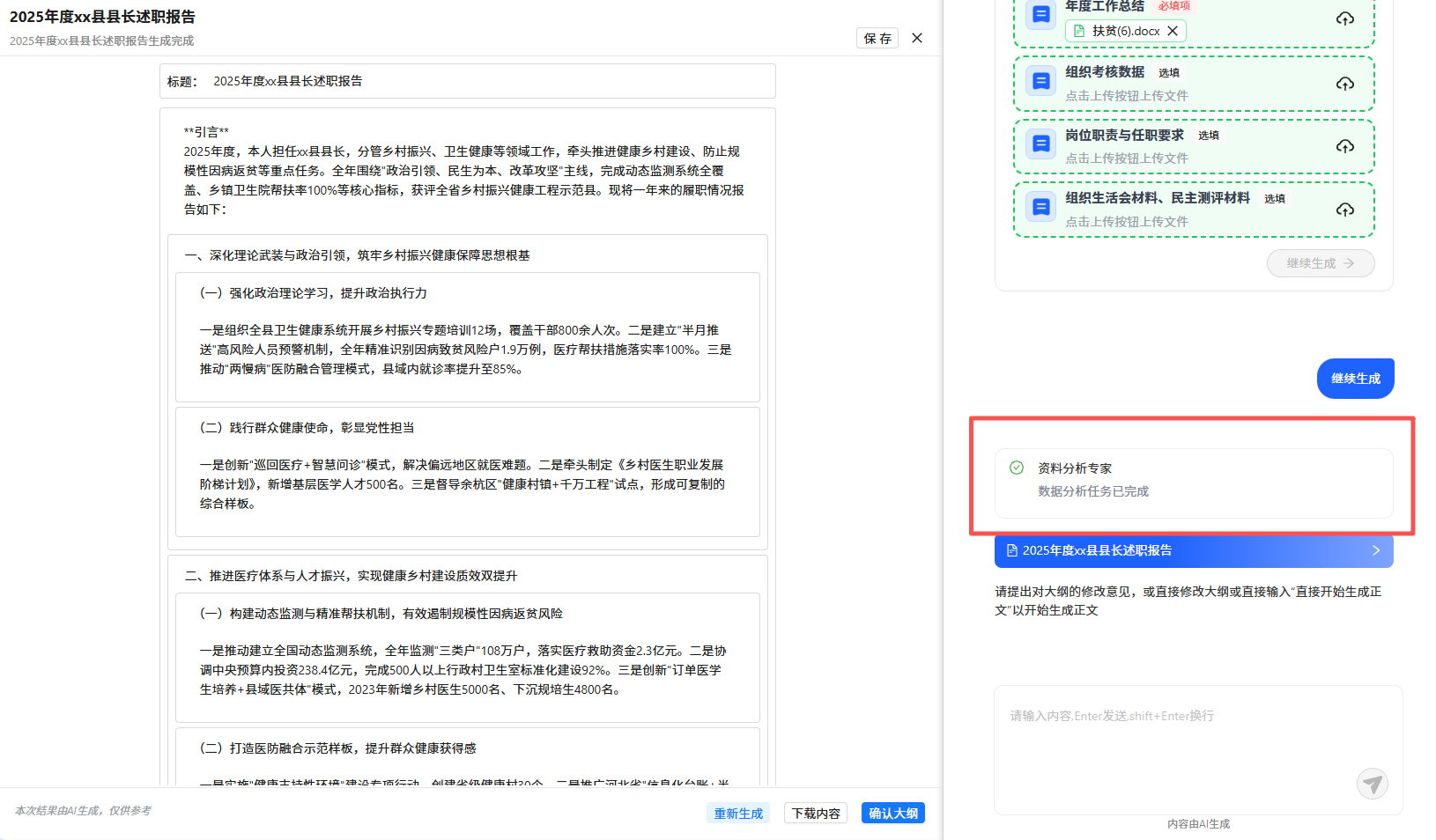Image resolution: width=1436 pixels, height=840 pixels.
Task: Click the send message paper-plane icon
Action: click(x=1372, y=783)
